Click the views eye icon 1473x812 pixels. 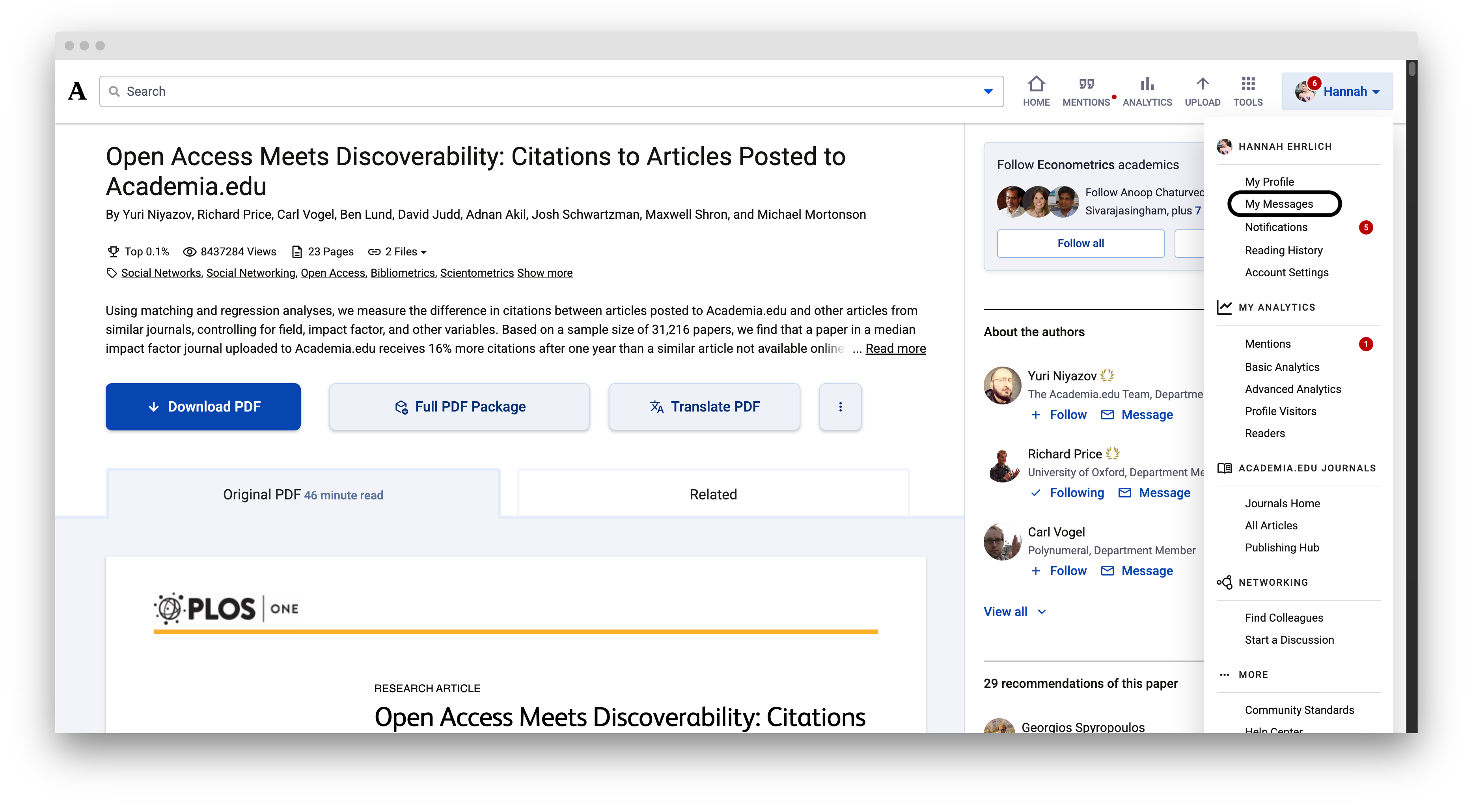(x=189, y=251)
